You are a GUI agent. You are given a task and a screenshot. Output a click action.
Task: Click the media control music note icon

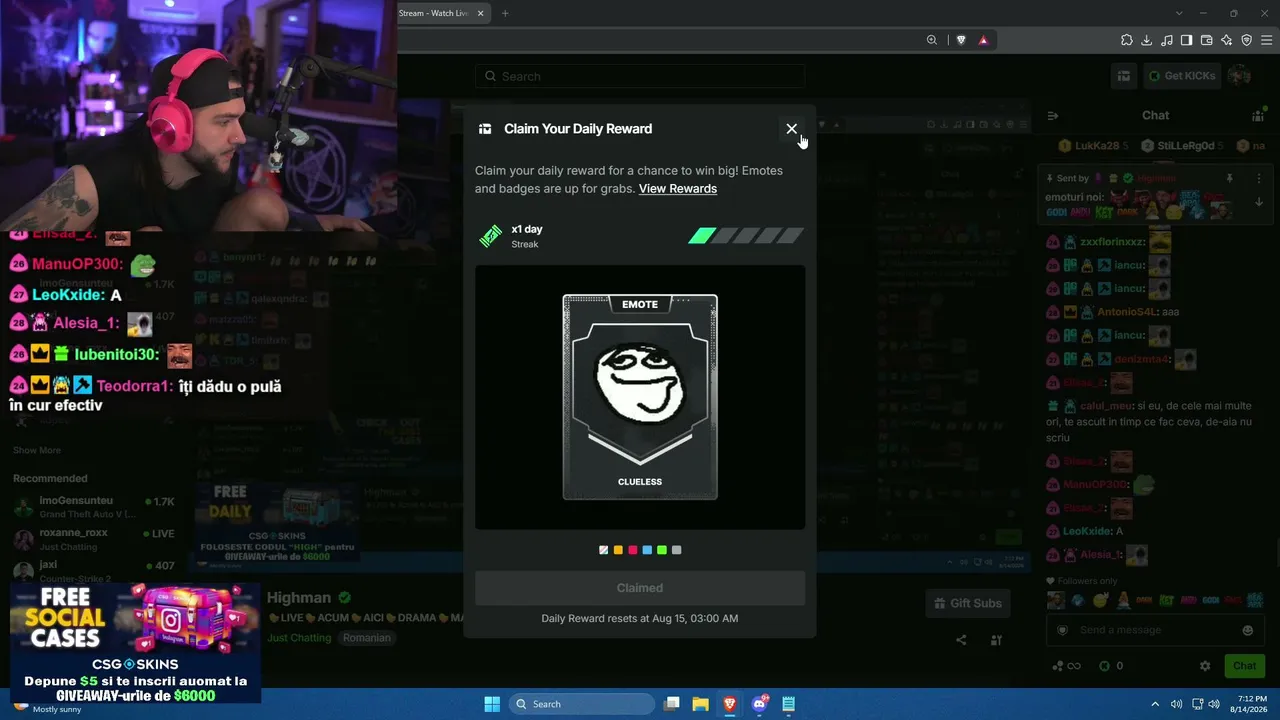pos(1167,40)
